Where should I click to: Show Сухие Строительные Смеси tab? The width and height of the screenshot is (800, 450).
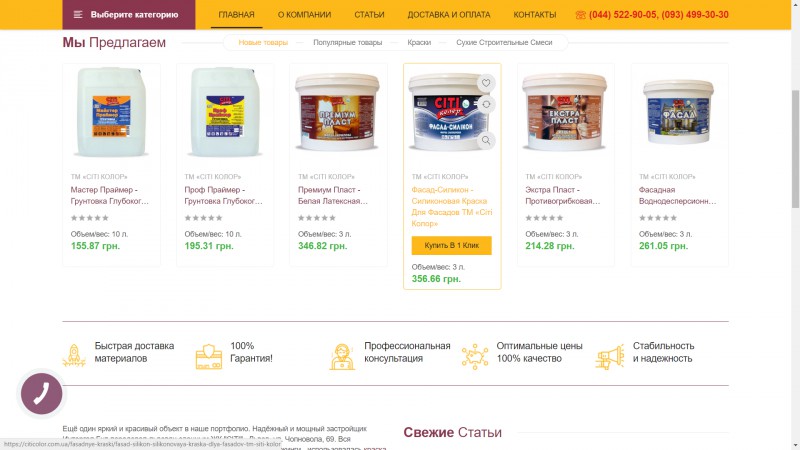(504, 42)
